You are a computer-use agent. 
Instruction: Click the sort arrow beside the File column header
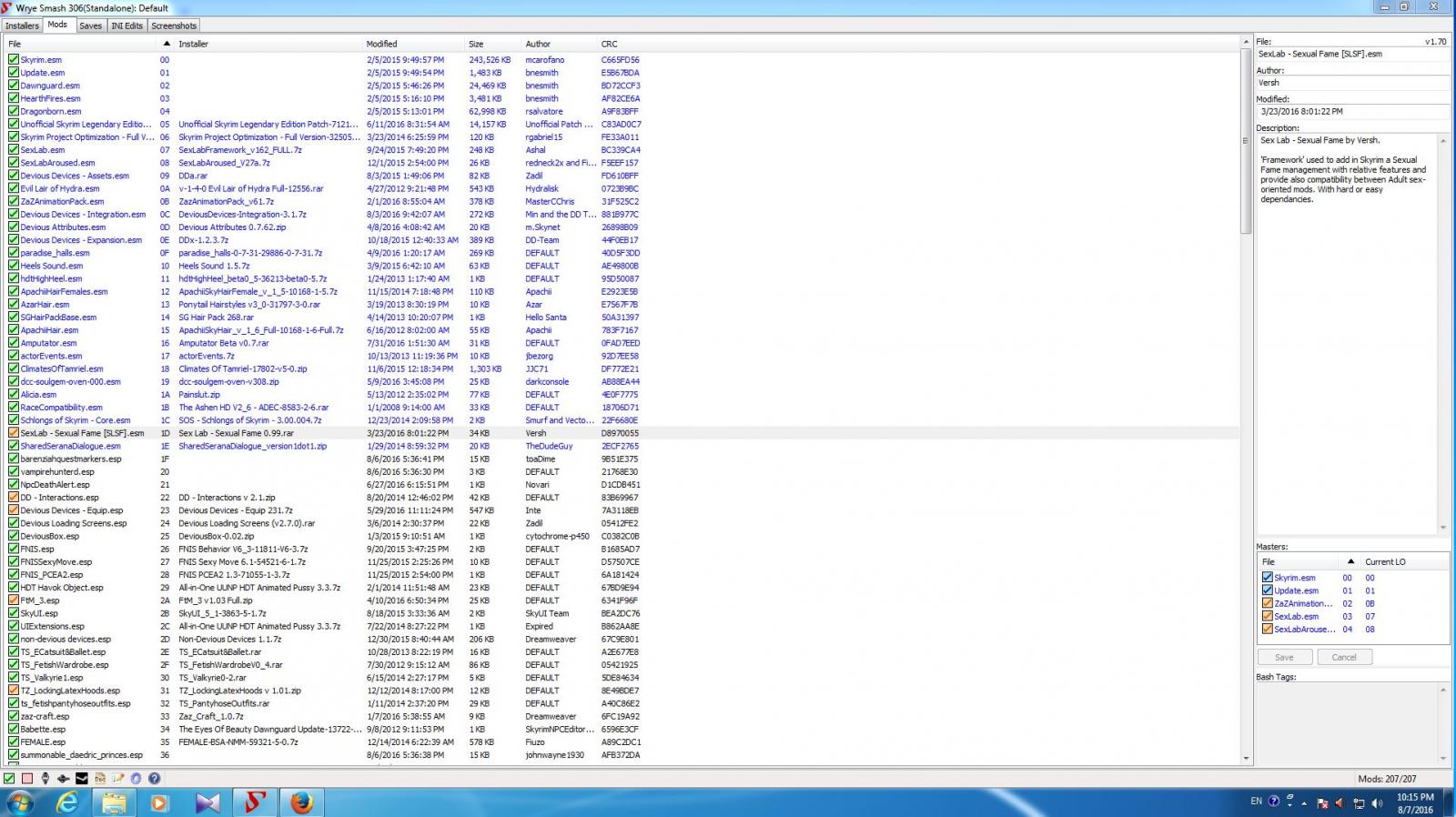pyautogui.click(x=167, y=44)
